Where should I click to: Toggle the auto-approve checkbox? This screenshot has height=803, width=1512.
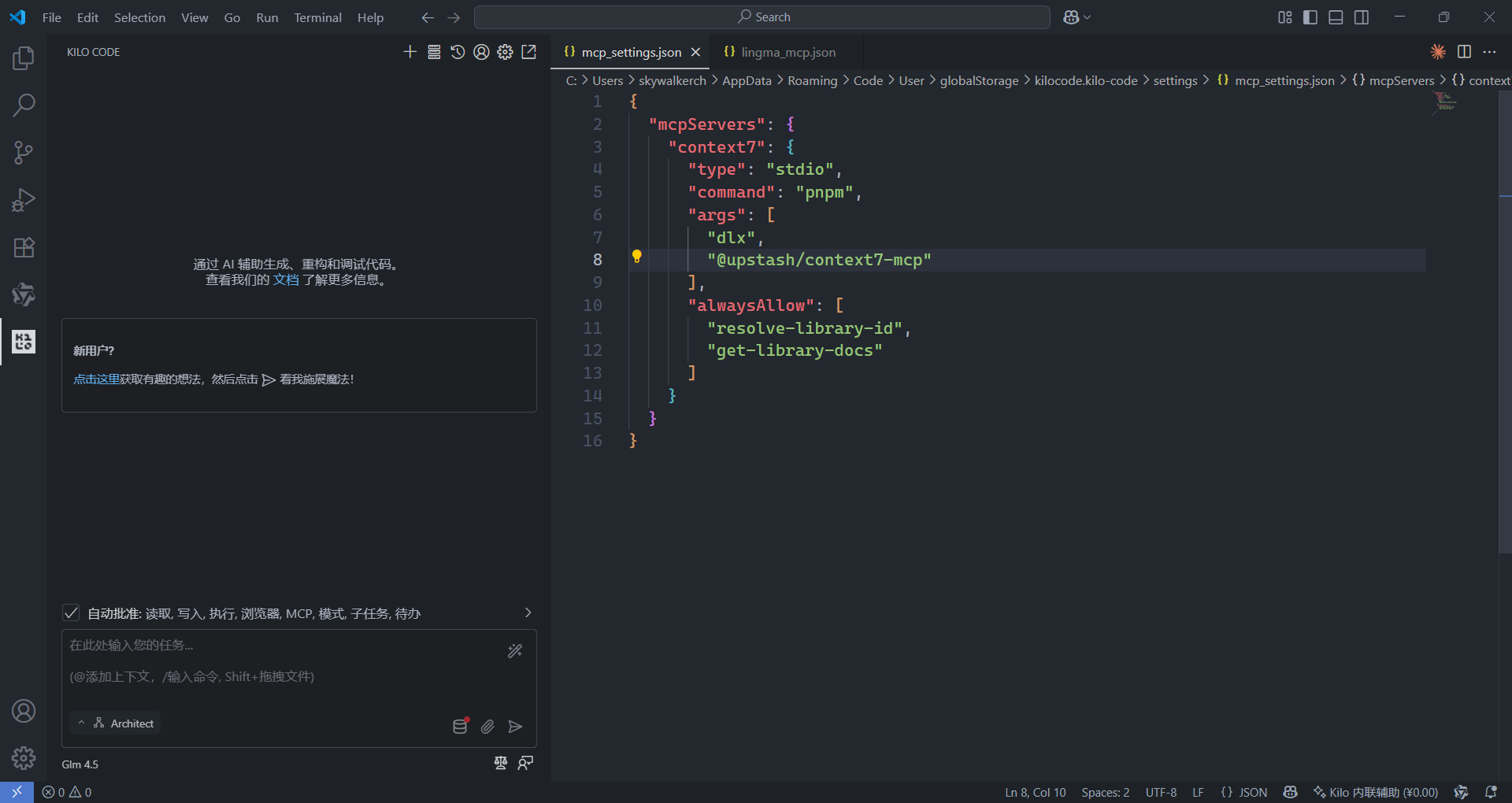click(x=71, y=612)
